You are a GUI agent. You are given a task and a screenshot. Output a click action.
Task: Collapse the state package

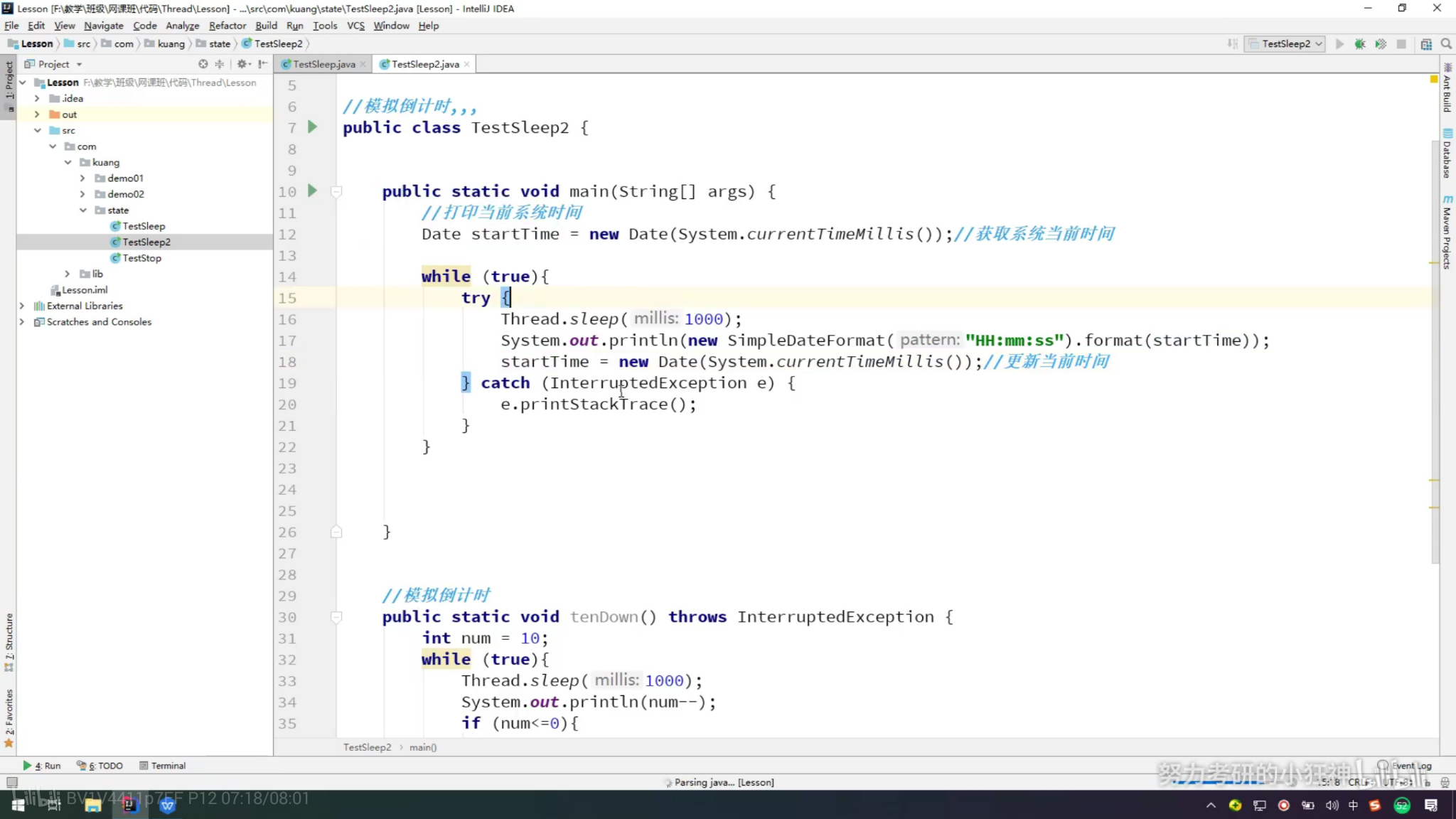82,210
